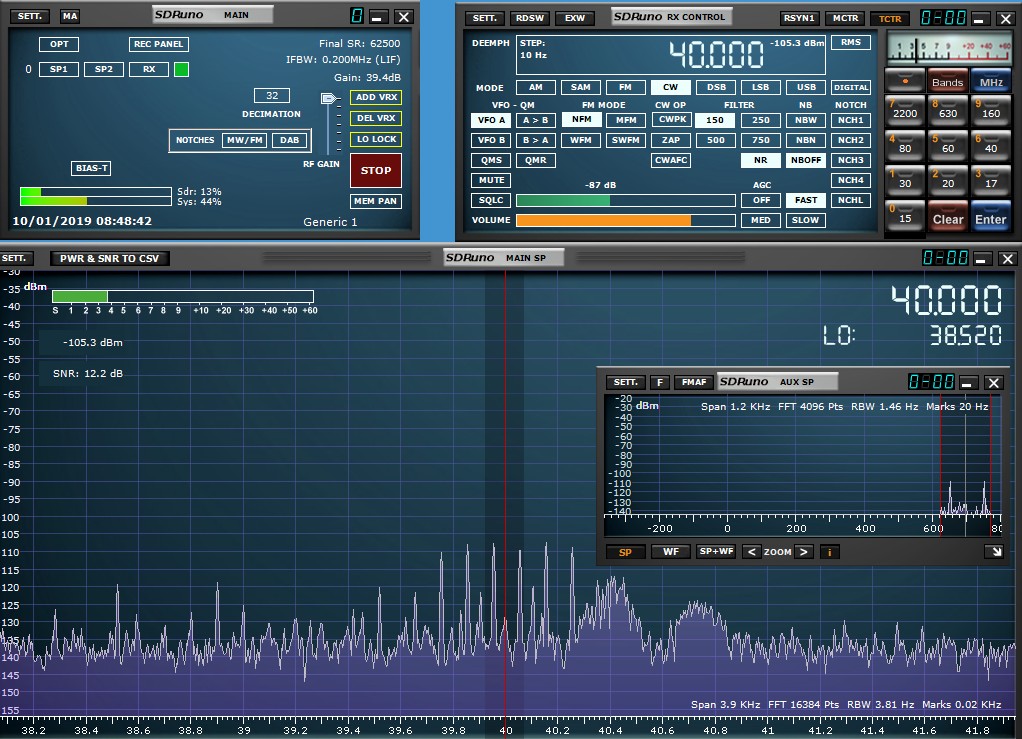
Task: Enable NCH1 notch filter
Action: [851, 120]
